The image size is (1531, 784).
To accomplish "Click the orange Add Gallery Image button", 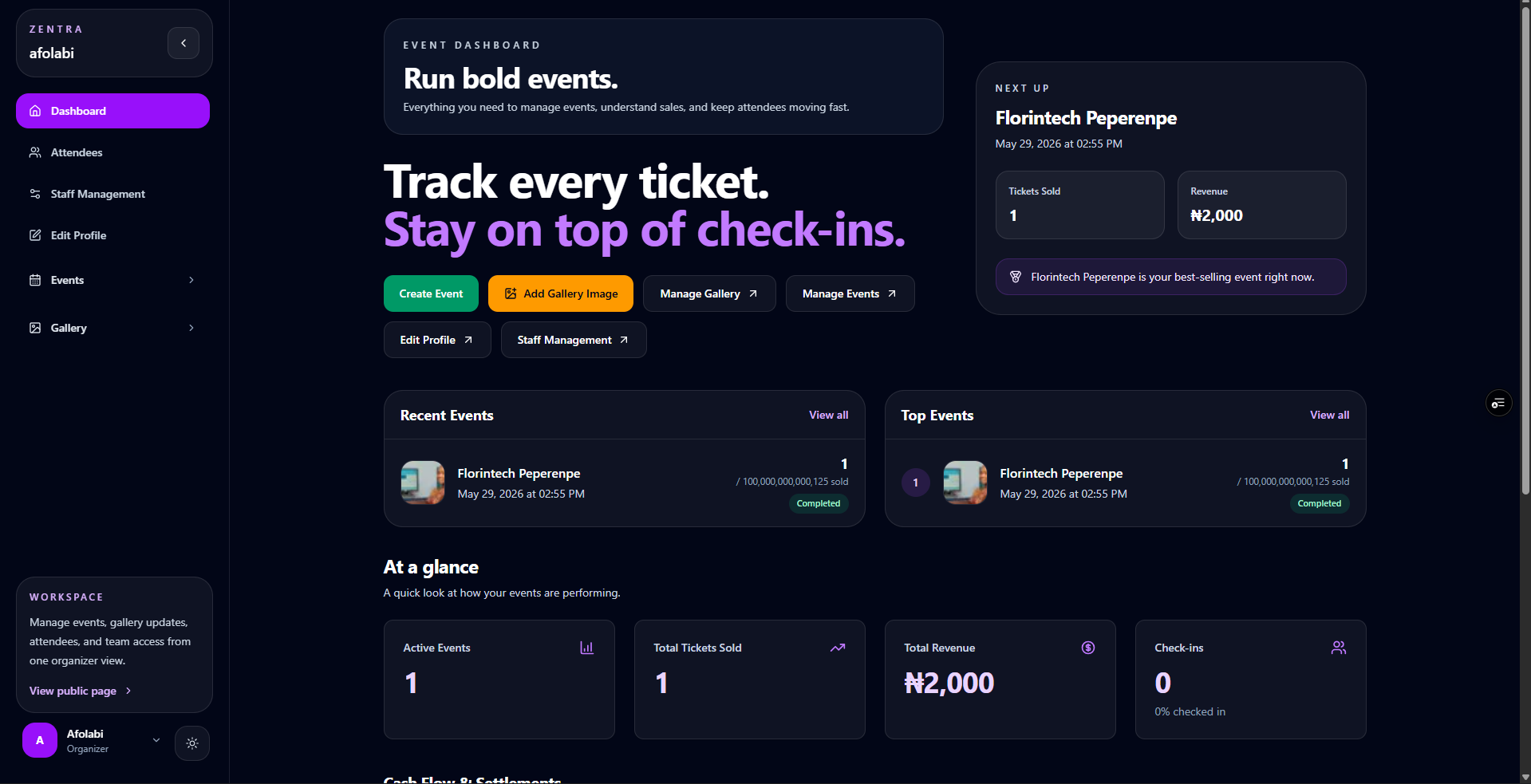I will coord(561,294).
